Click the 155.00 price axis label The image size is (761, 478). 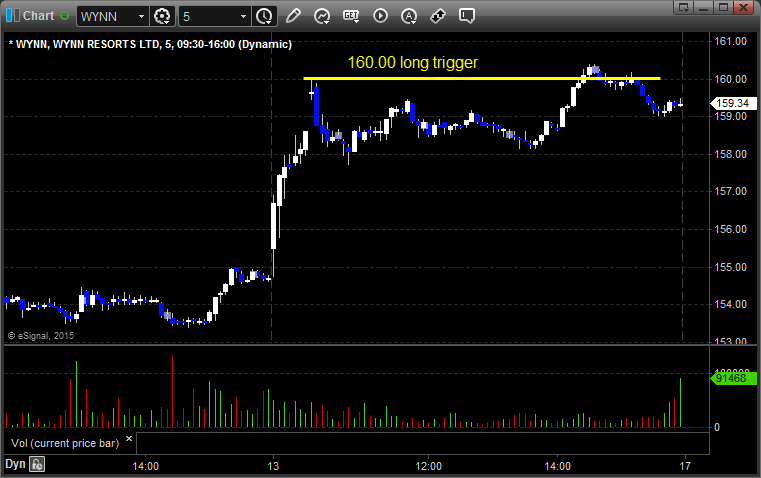pos(730,267)
